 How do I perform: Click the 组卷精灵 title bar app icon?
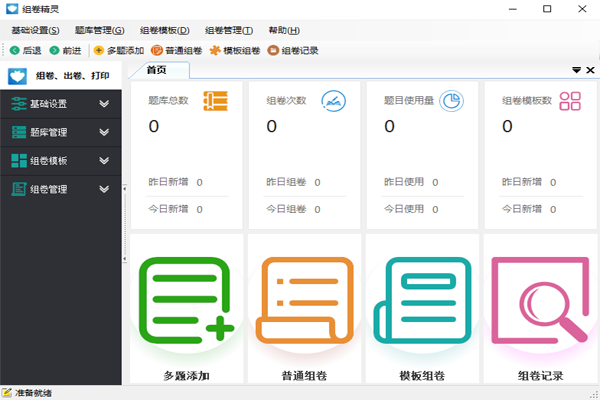click(x=12, y=8)
